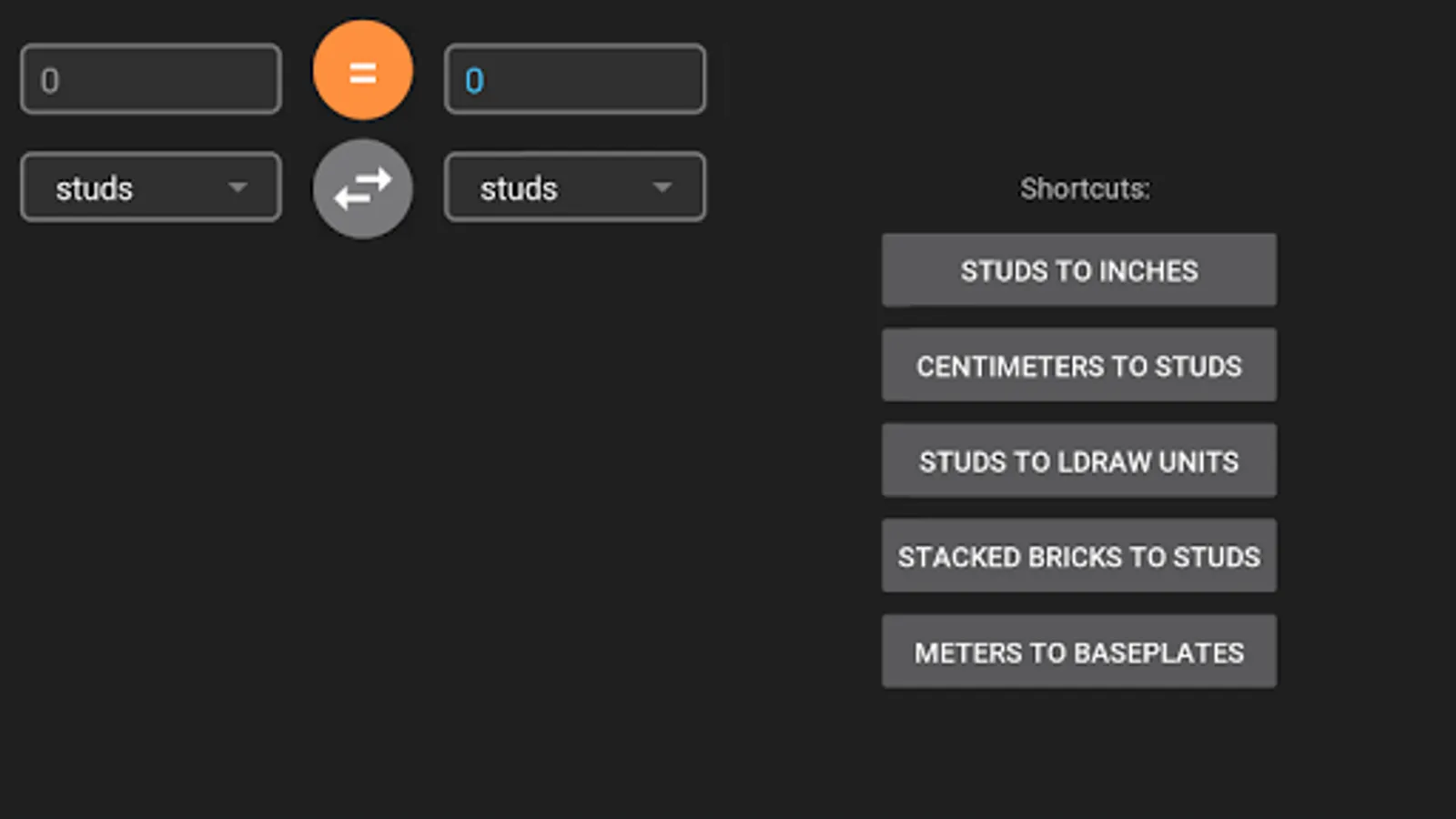1456x819 pixels.
Task: Click the "studs" text in the left dropdown
Action: coord(95,188)
